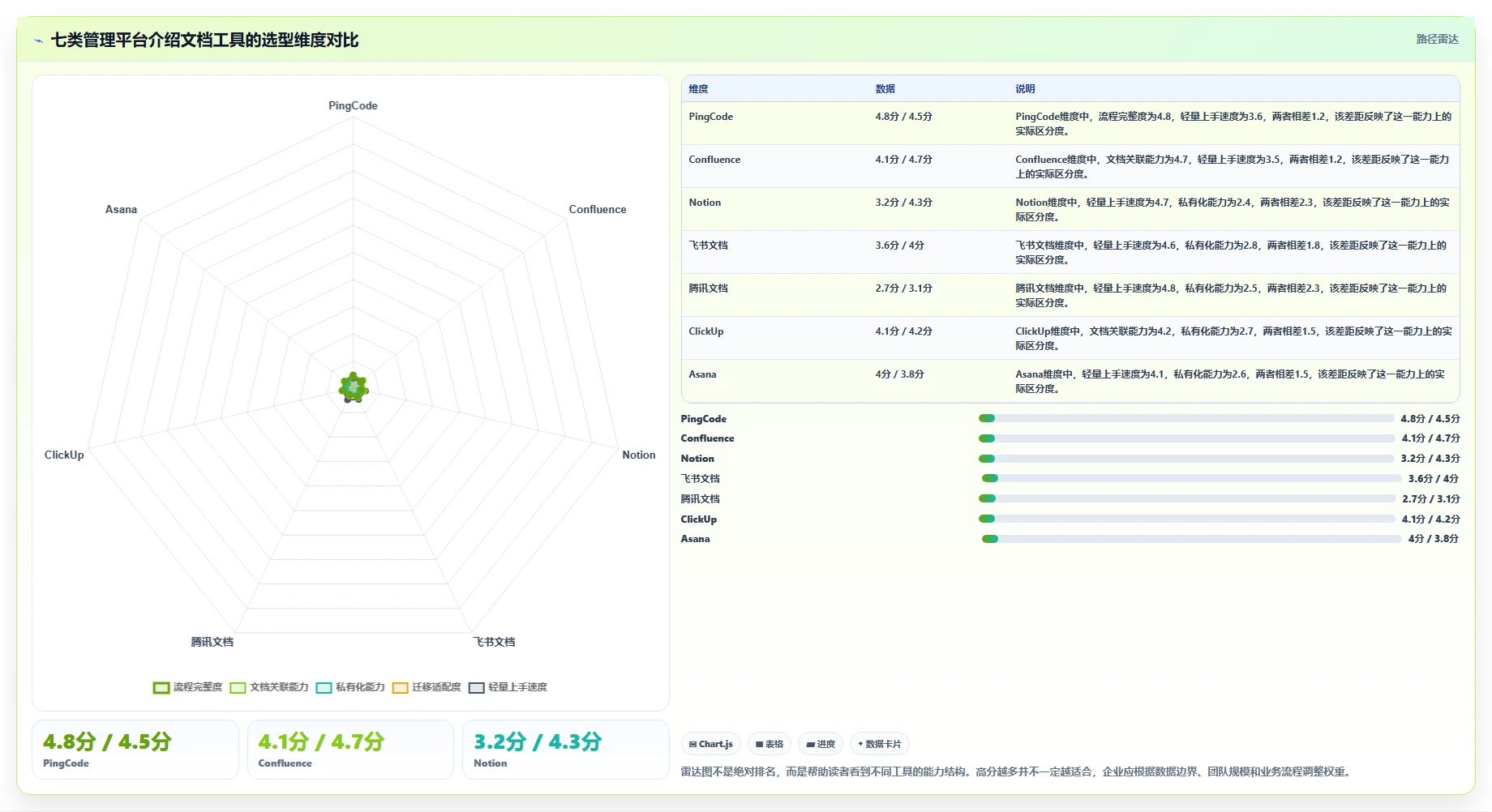Toggle the 文档关联能力 legend series
1492x812 pixels.
[269, 687]
